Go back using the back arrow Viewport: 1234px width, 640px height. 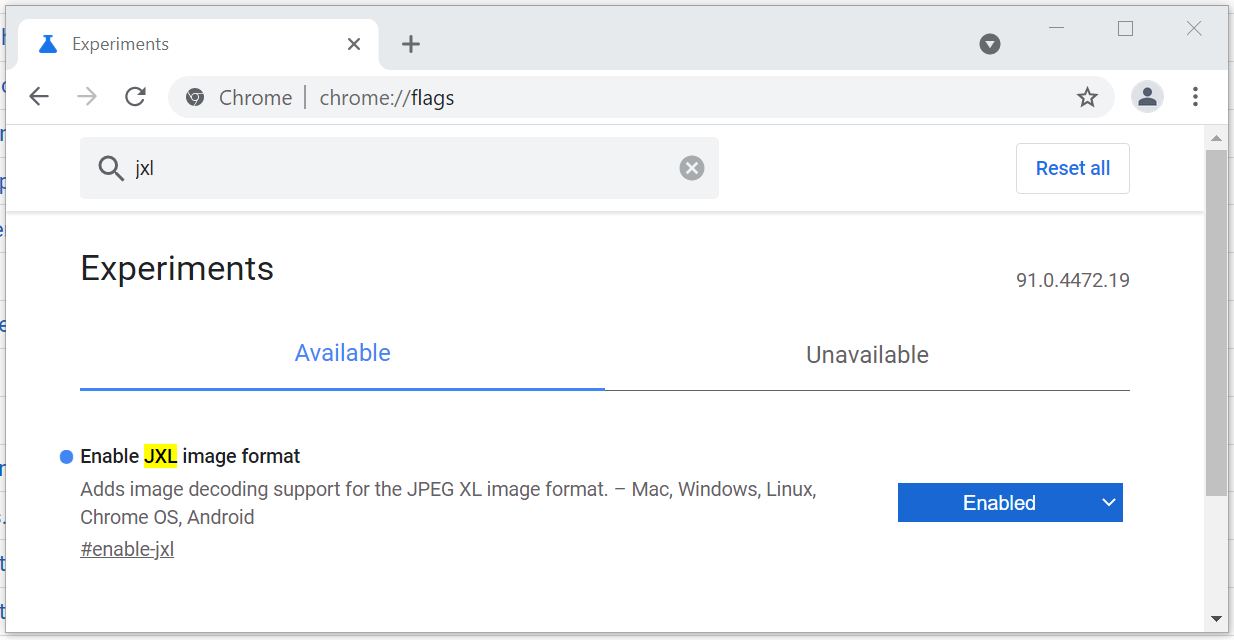point(39,97)
